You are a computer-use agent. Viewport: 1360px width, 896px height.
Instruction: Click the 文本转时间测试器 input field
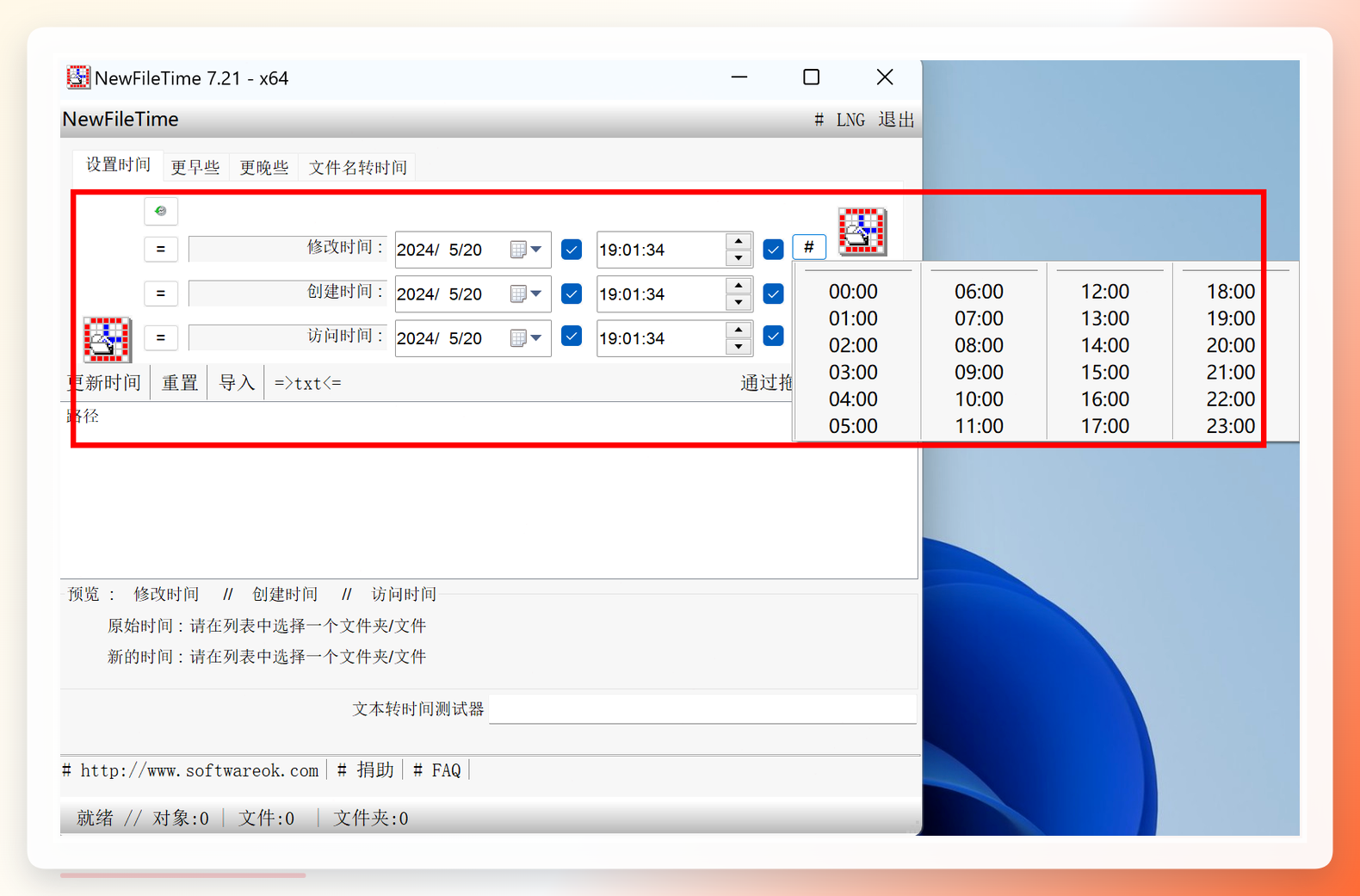[702, 709]
